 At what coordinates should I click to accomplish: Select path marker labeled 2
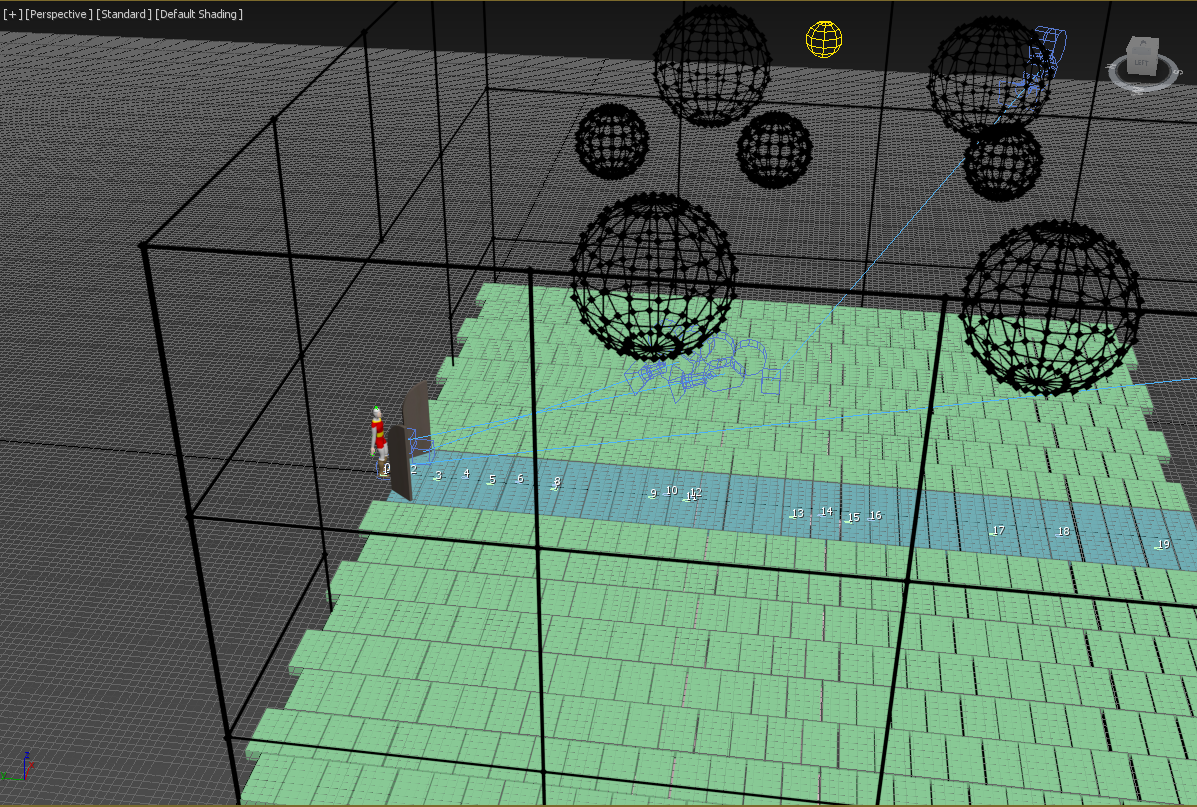[x=414, y=470]
